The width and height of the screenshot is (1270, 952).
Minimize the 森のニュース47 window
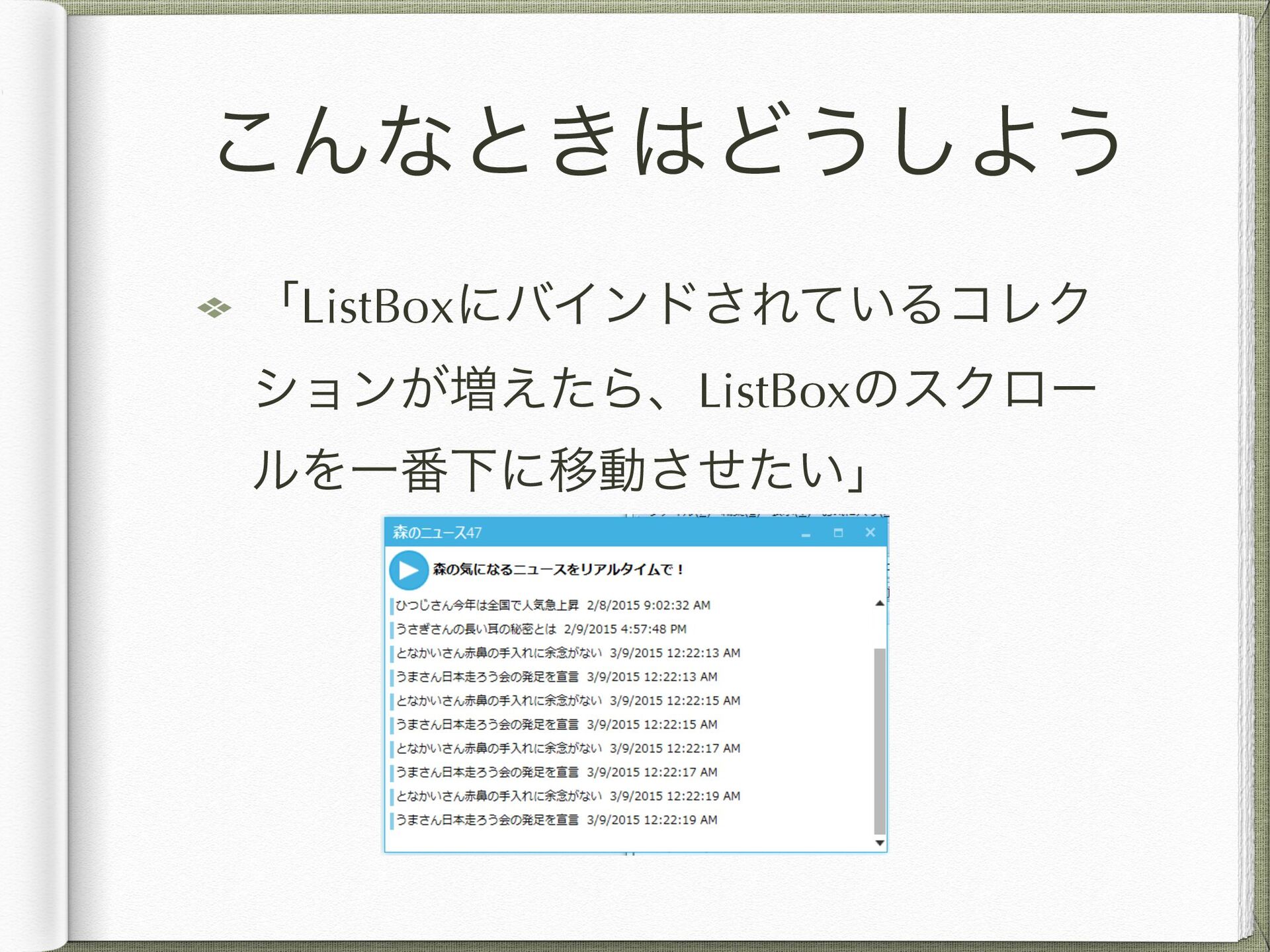[x=806, y=533]
